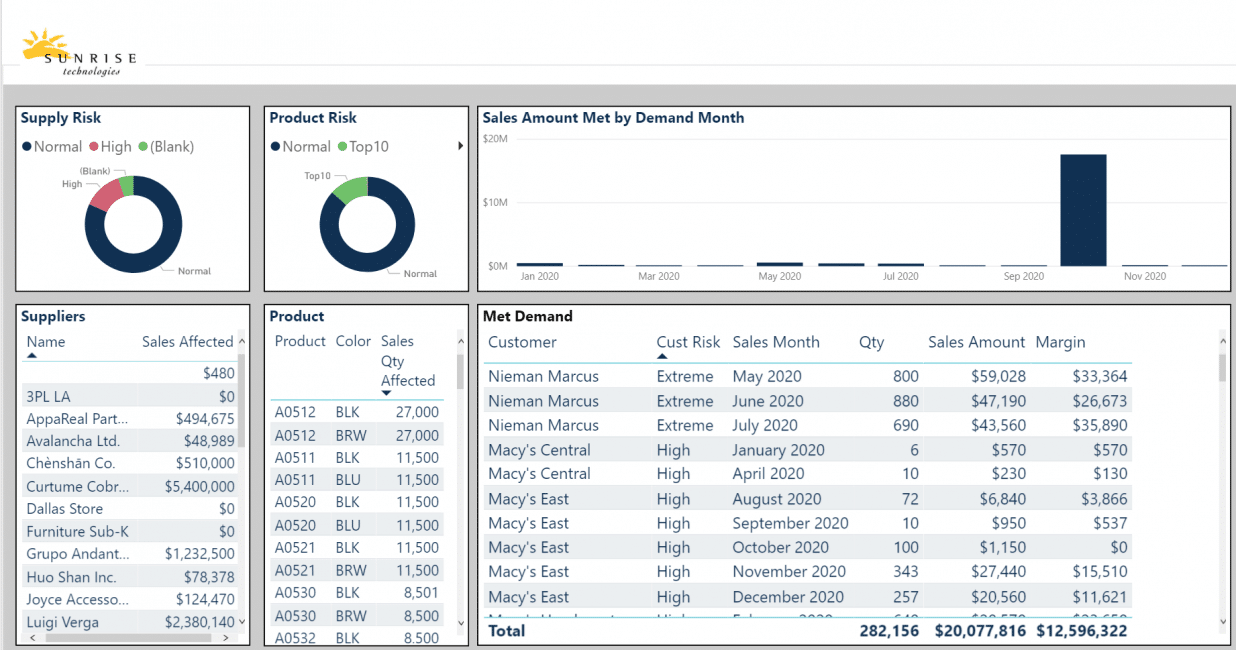The height and width of the screenshot is (650, 1236).
Task: Select High in Supply Risk legend
Action: (111, 146)
